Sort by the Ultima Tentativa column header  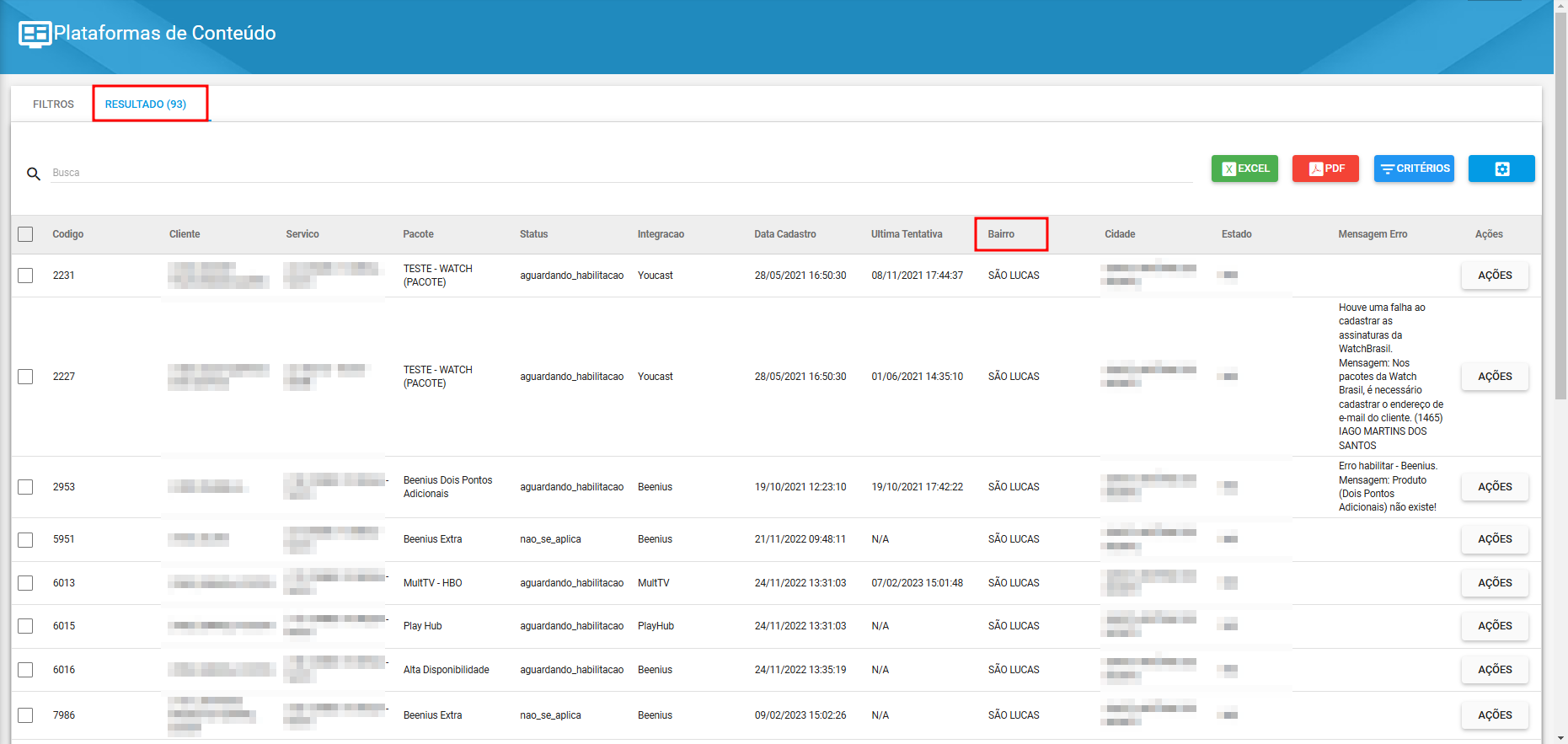[907, 234]
